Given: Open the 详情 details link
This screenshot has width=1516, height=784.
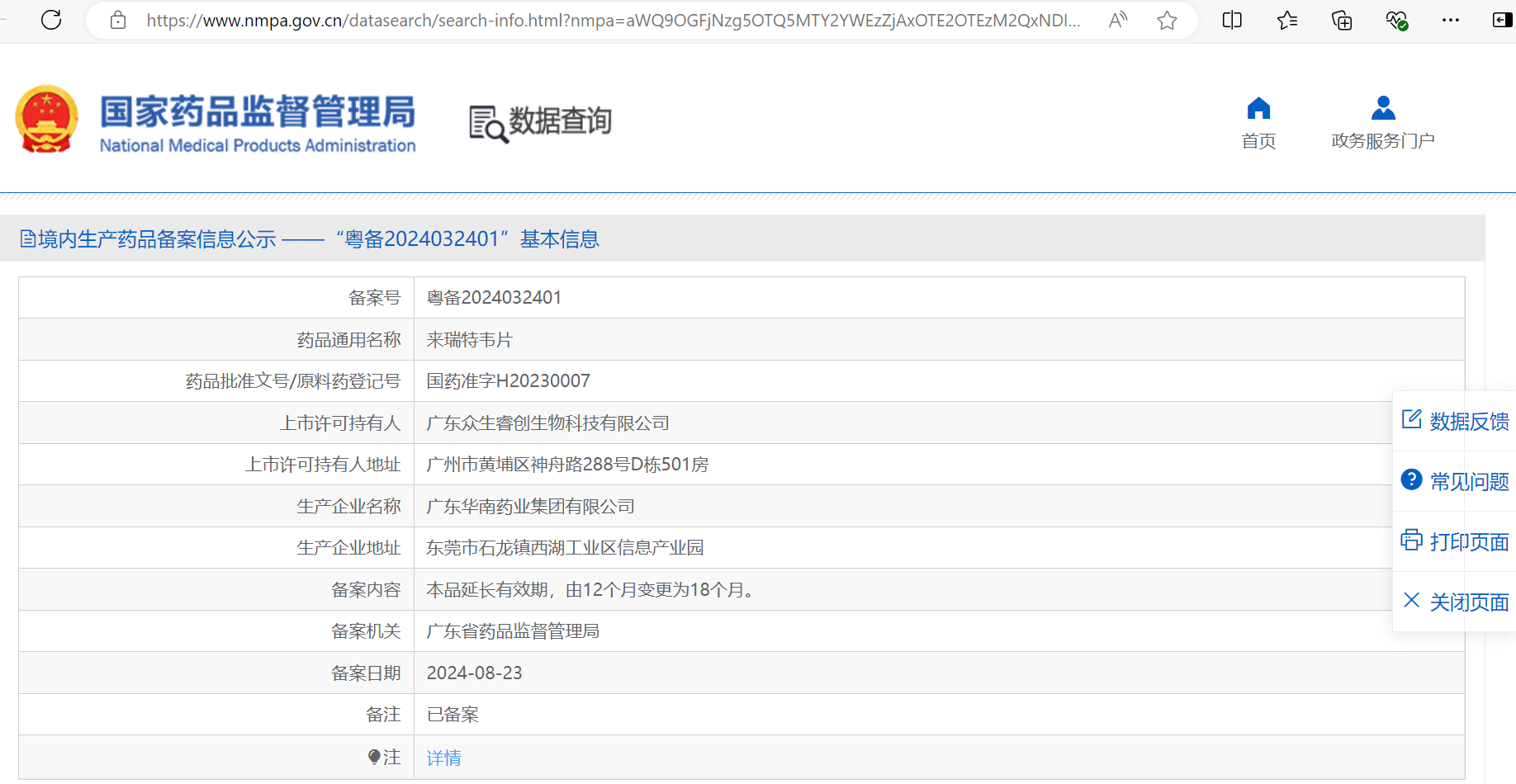Looking at the screenshot, I should click(443, 757).
